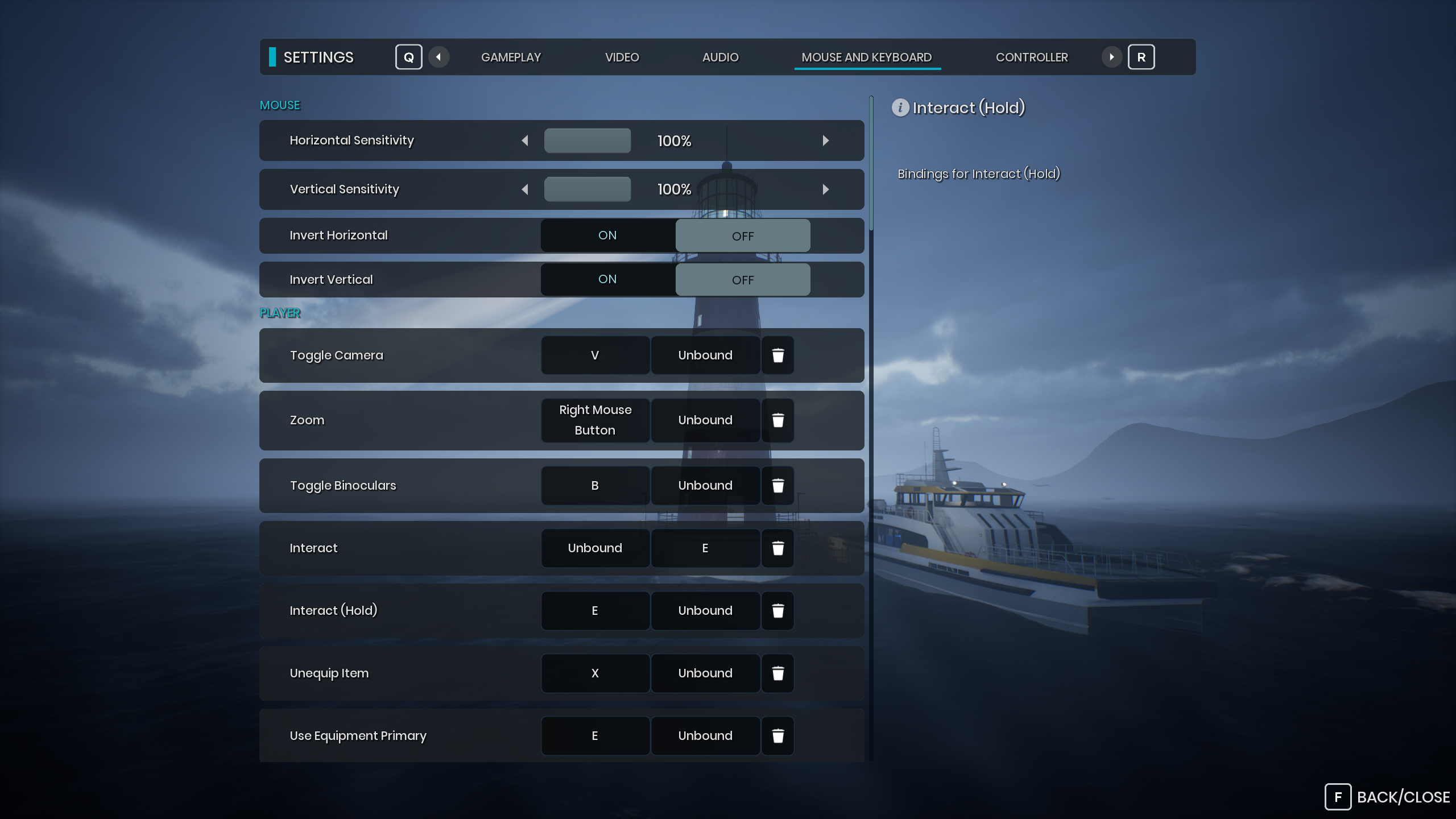The image size is (1456, 819).
Task: Click the trash icon on the Interact row
Action: click(x=777, y=548)
